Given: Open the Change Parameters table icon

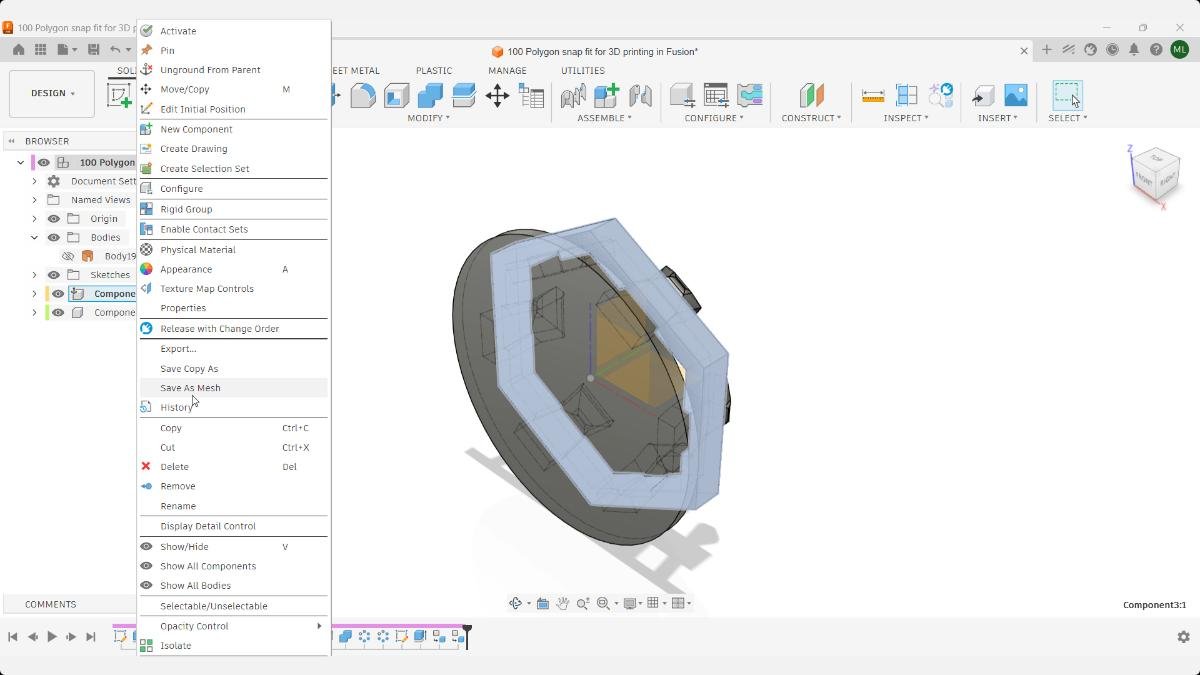Looking at the screenshot, I should coord(531,95).
